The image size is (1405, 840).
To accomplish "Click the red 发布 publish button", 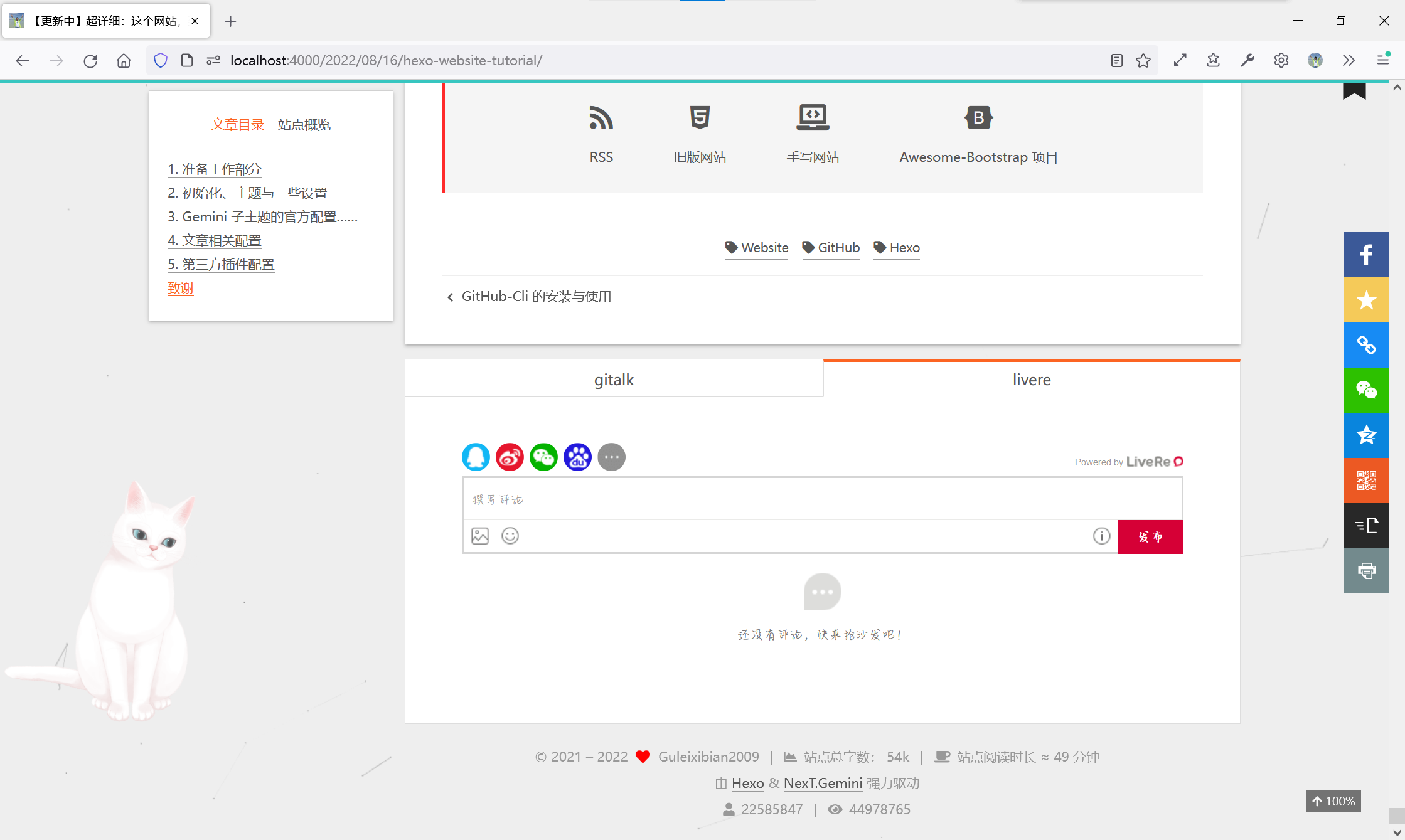I will tap(1150, 536).
